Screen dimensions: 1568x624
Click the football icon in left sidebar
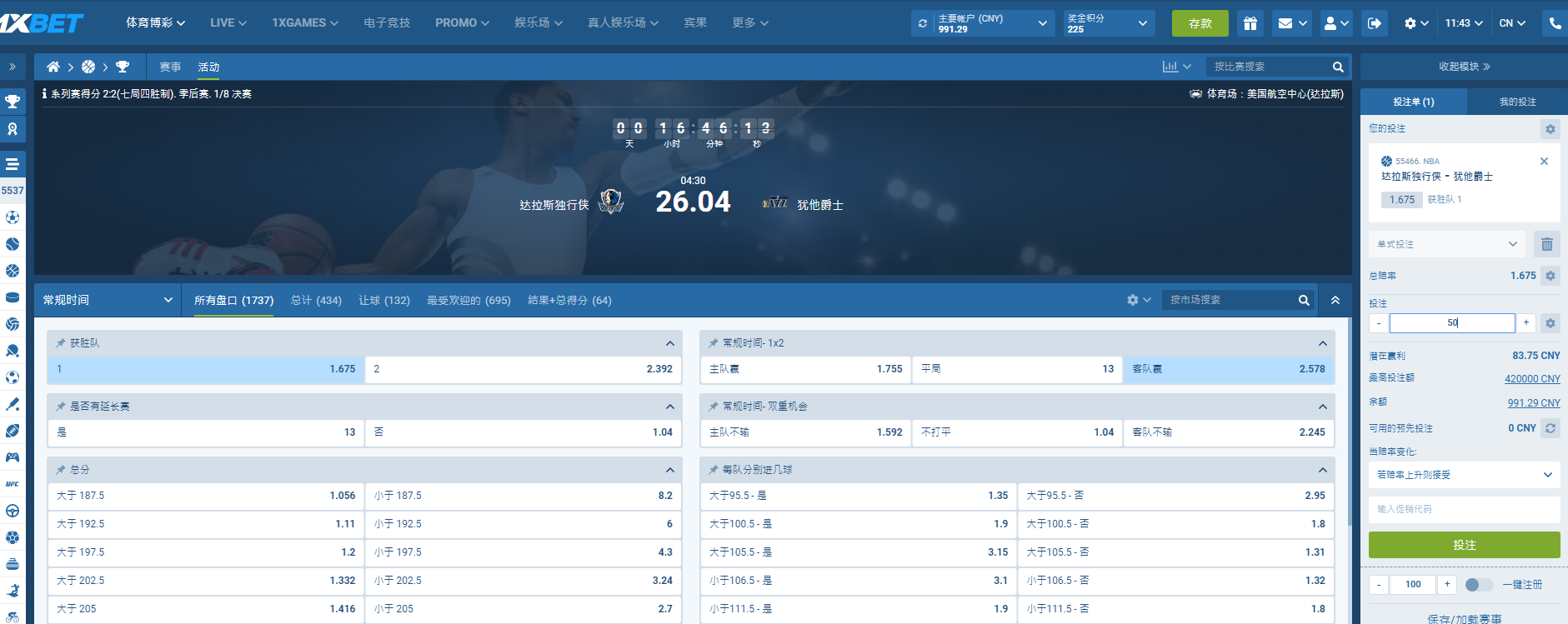tap(13, 217)
